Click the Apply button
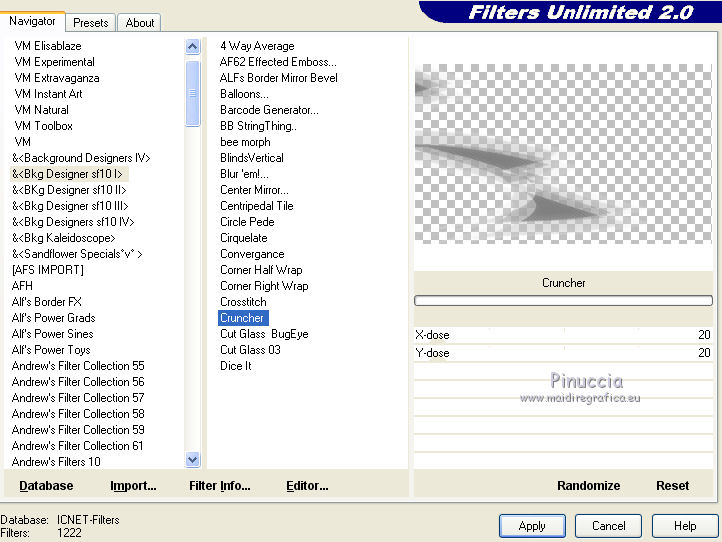 point(532,526)
